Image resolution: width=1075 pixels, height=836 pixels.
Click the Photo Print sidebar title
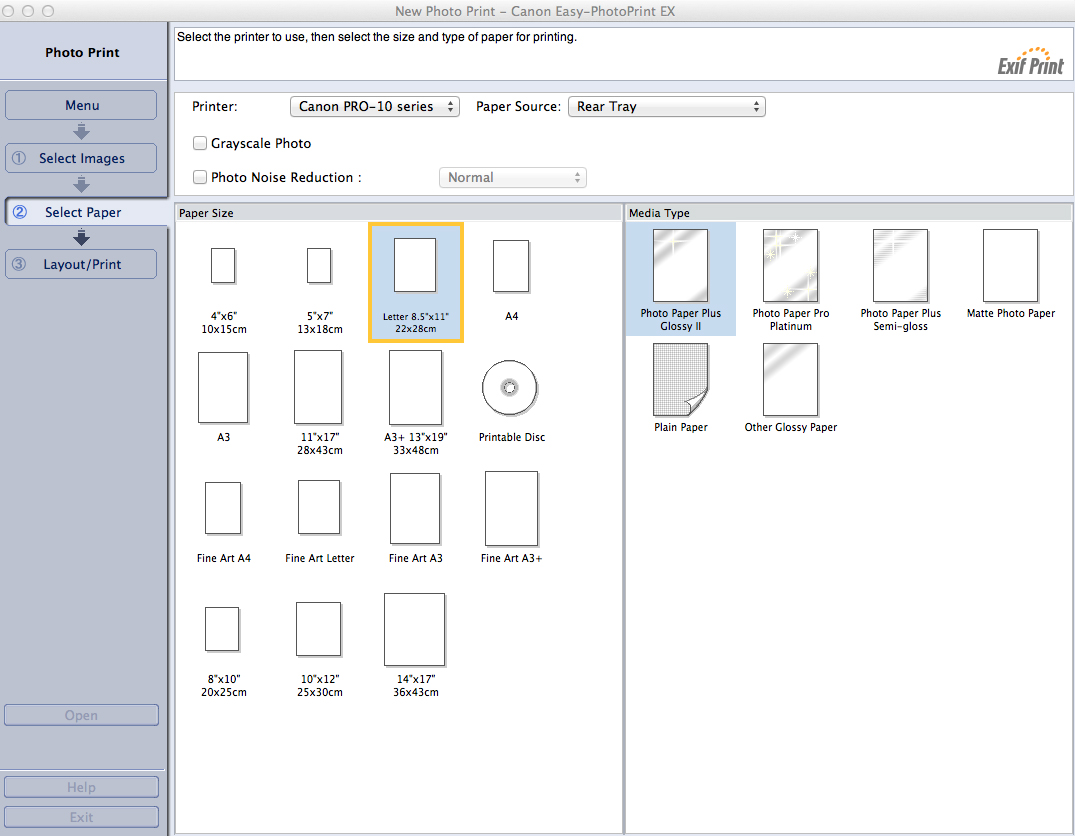pyautogui.click(x=82, y=52)
